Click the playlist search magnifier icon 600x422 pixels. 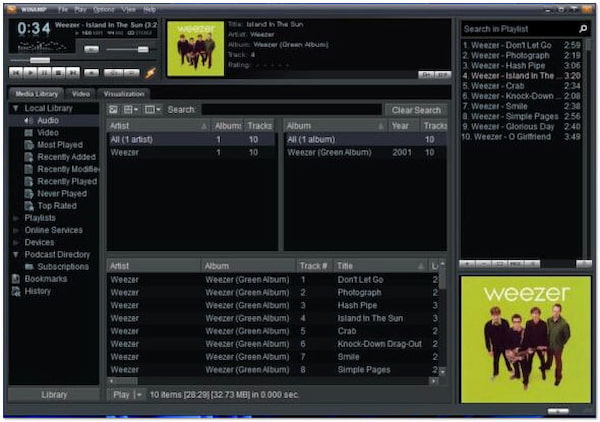pyautogui.click(x=583, y=29)
